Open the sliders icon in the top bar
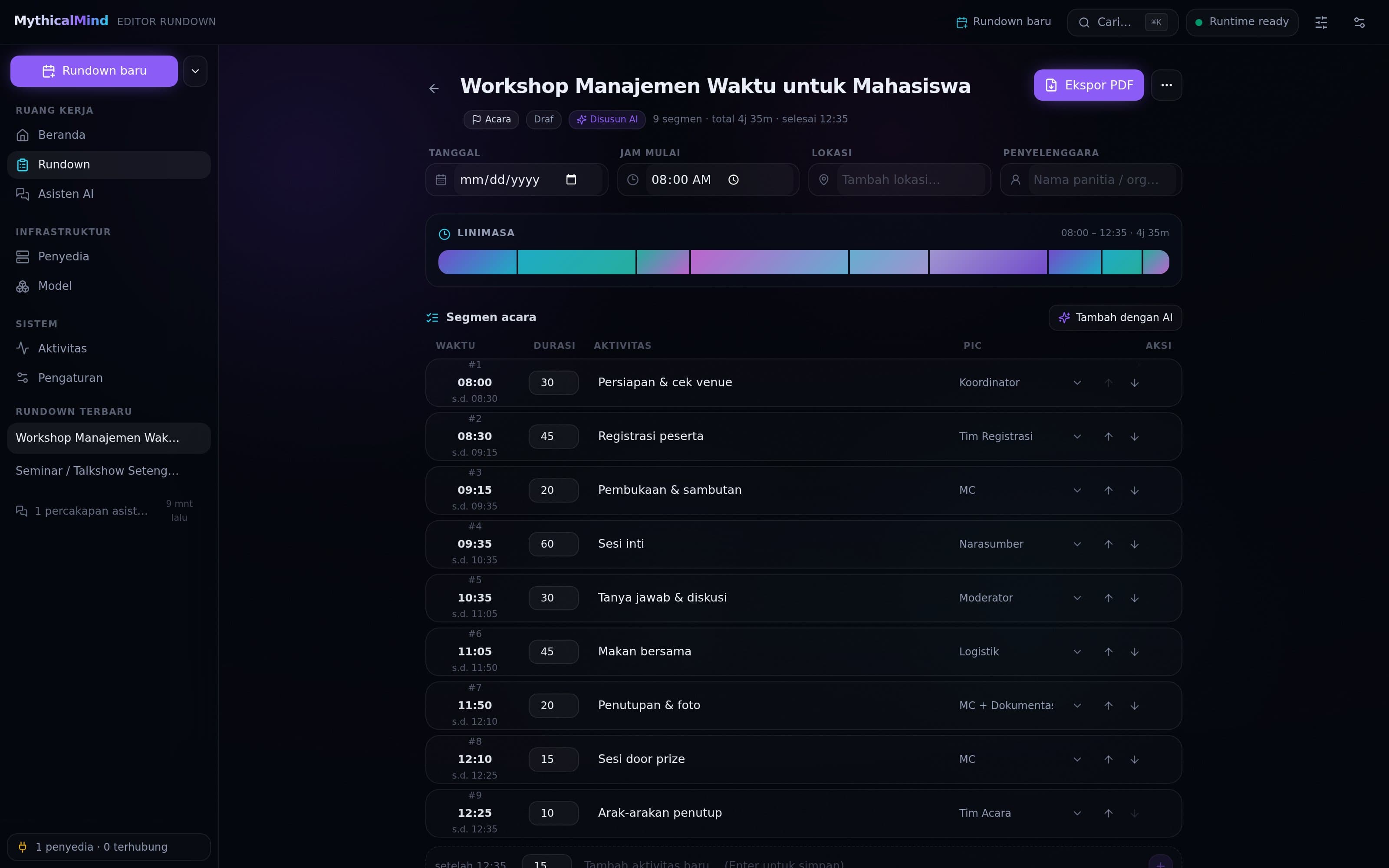Image resolution: width=1389 pixels, height=868 pixels. pyautogui.click(x=1321, y=23)
